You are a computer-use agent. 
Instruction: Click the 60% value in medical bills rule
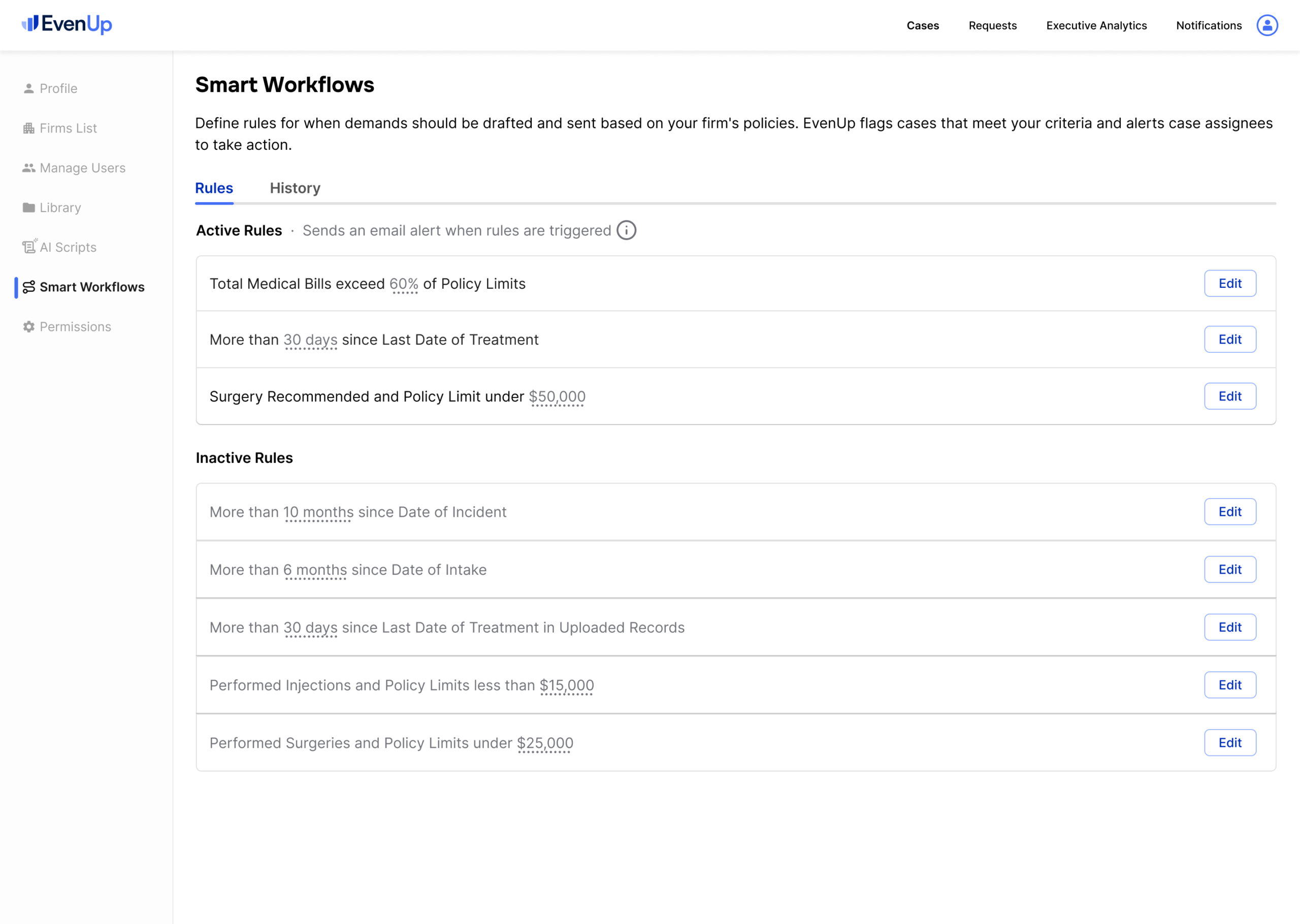(x=403, y=284)
